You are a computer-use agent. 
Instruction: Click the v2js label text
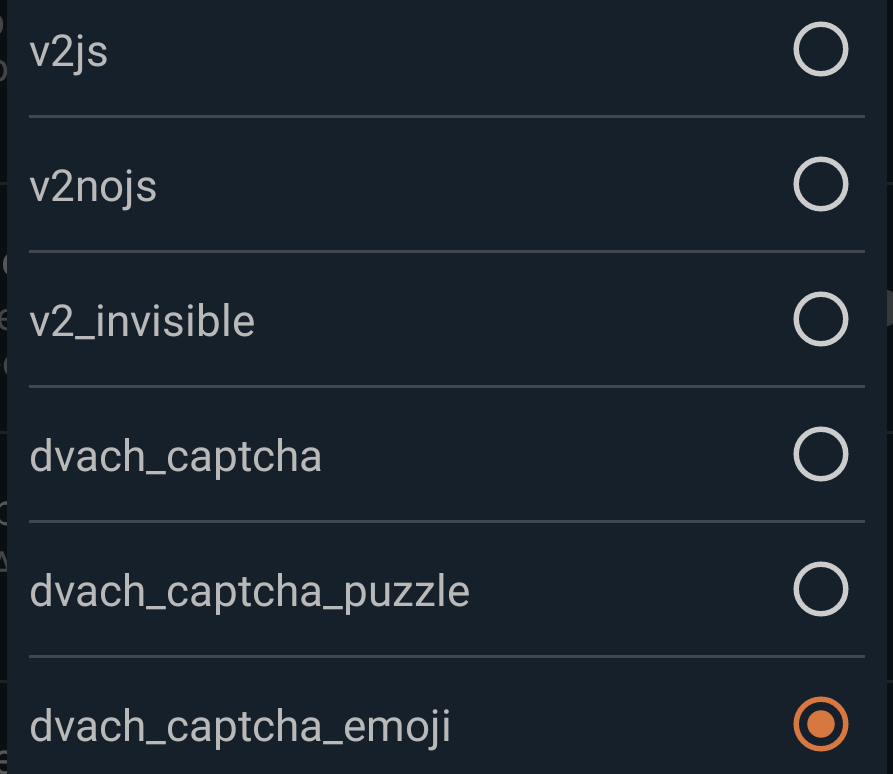pyautogui.click(x=69, y=52)
